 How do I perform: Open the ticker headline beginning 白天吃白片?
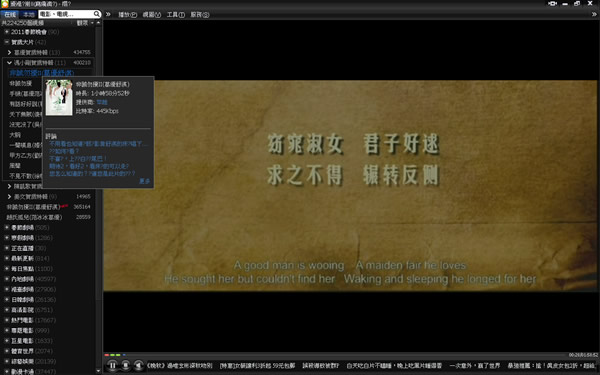coord(394,366)
